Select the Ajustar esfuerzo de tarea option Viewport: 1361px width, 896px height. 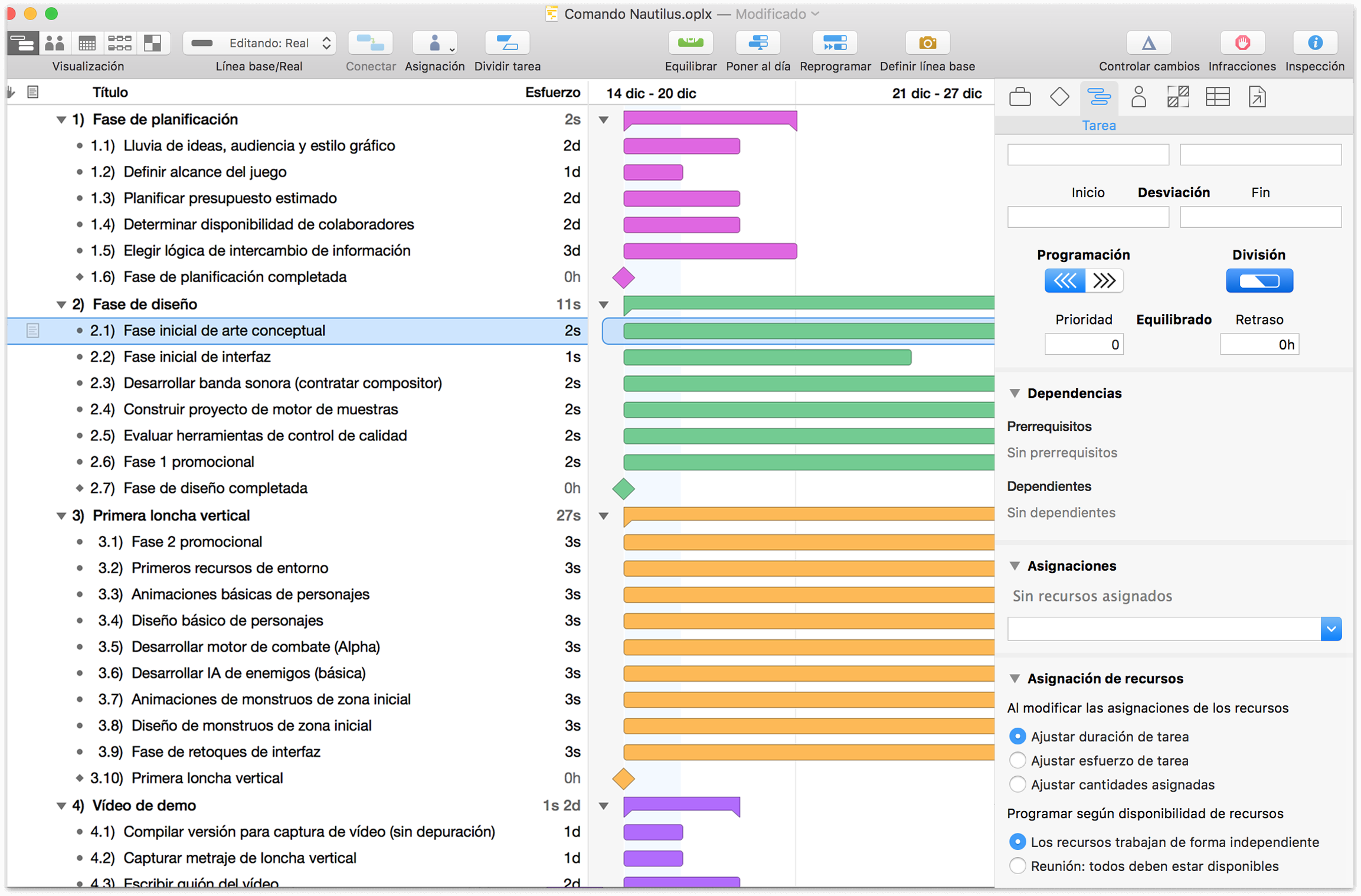[x=1018, y=760]
